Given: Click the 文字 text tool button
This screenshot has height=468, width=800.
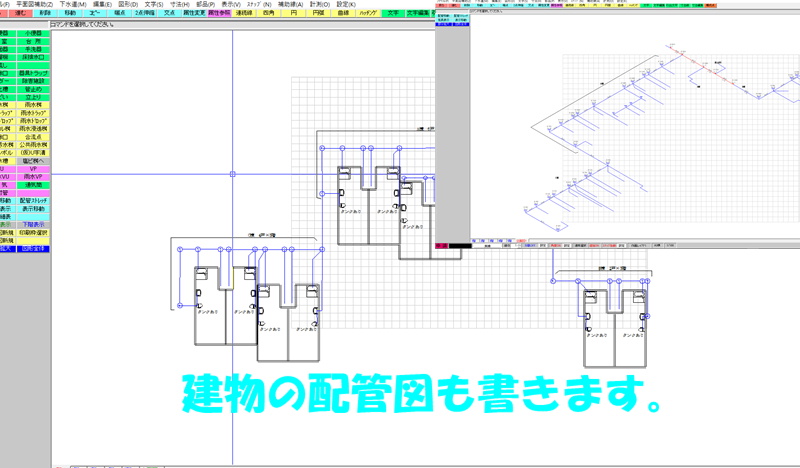Looking at the screenshot, I should coord(392,14).
